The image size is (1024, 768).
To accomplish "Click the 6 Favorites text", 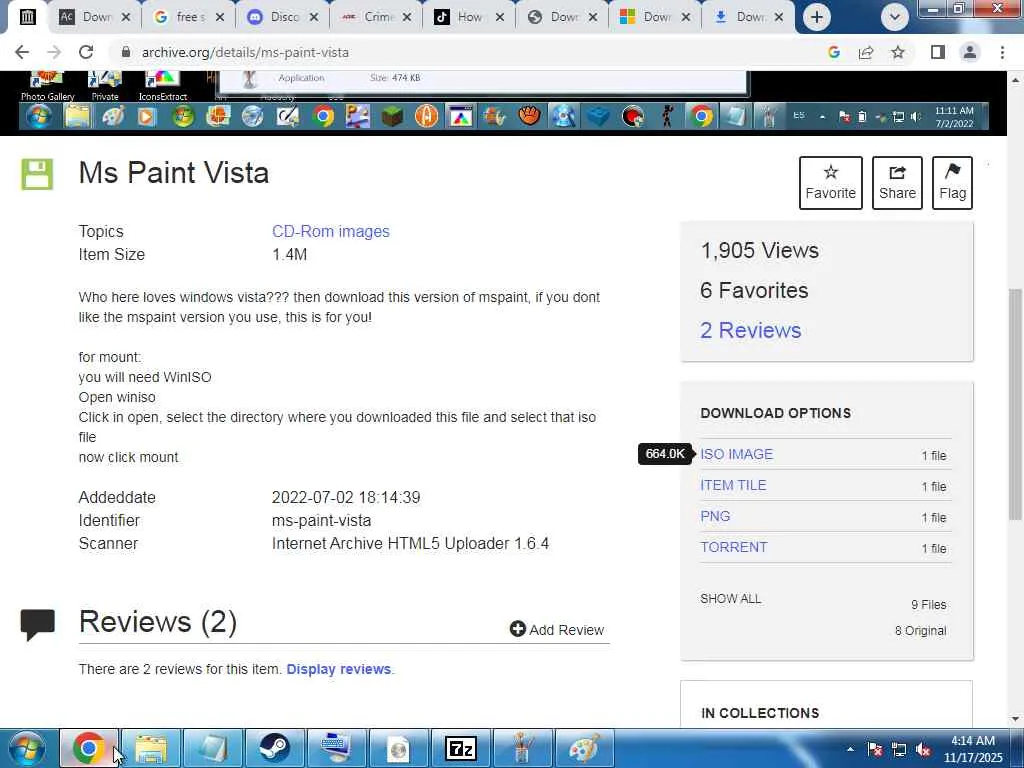I will click(x=754, y=291).
